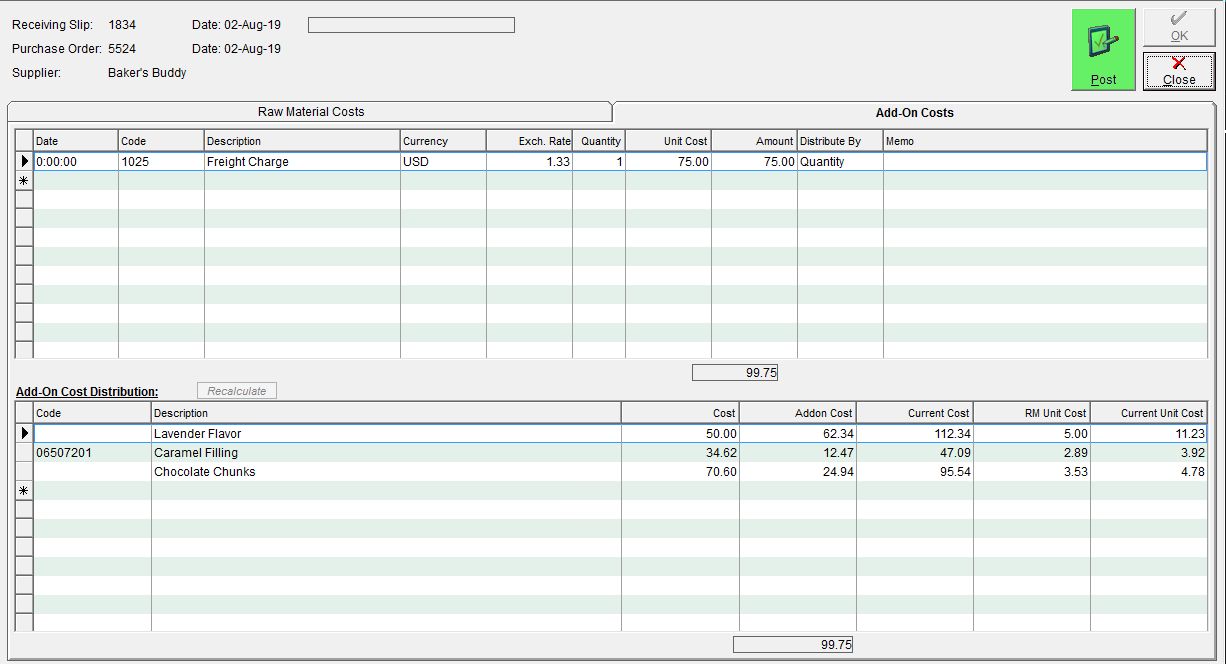Image resolution: width=1226 pixels, height=664 pixels.
Task: Click the Currency column header
Action: point(443,141)
